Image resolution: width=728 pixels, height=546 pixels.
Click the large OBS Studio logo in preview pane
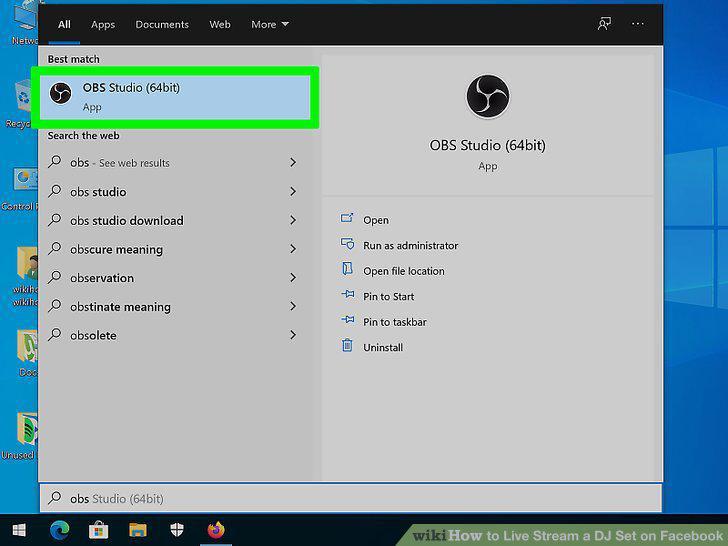click(488, 97)
